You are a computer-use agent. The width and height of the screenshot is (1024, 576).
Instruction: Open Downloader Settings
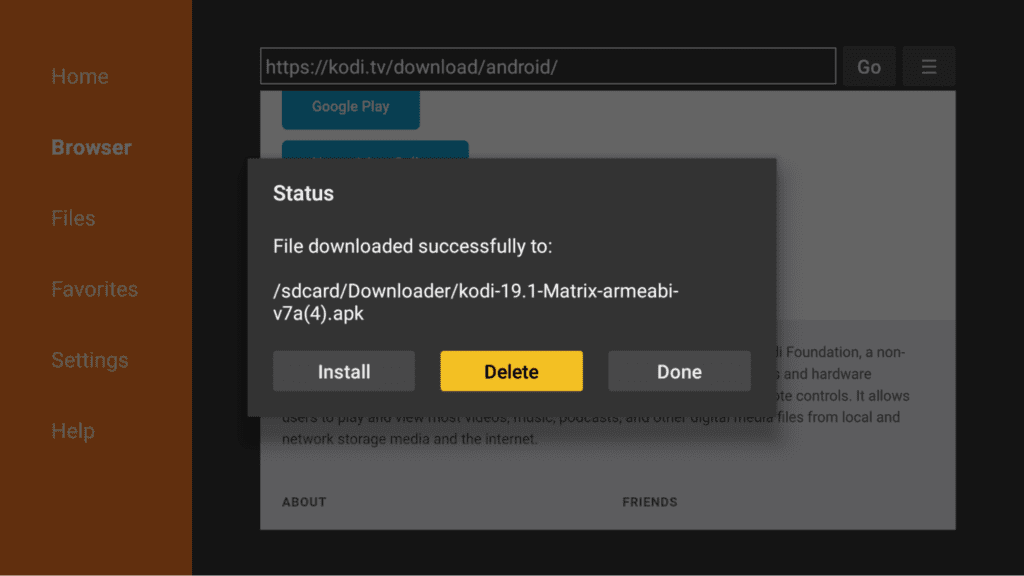90,360
